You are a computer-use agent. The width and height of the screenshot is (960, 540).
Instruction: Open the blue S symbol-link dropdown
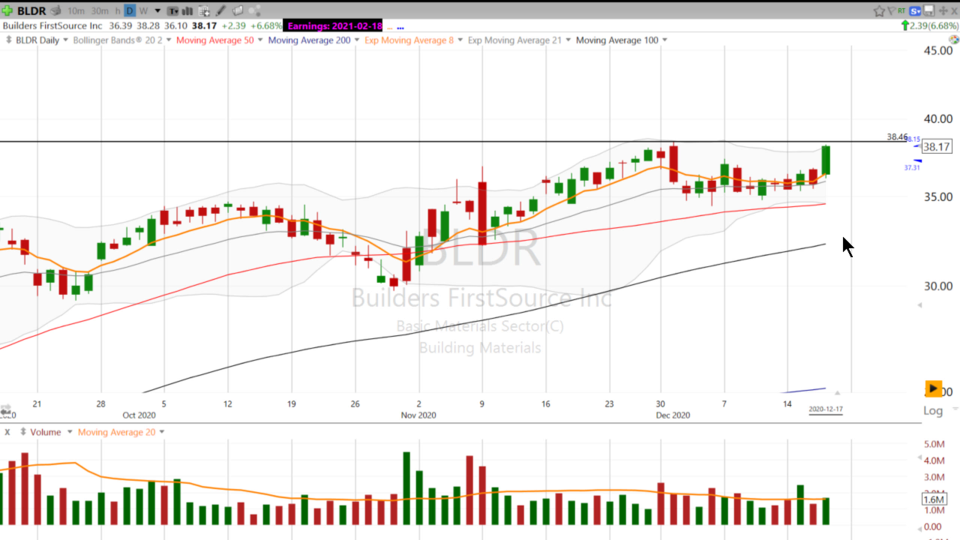tap(915, 11)
